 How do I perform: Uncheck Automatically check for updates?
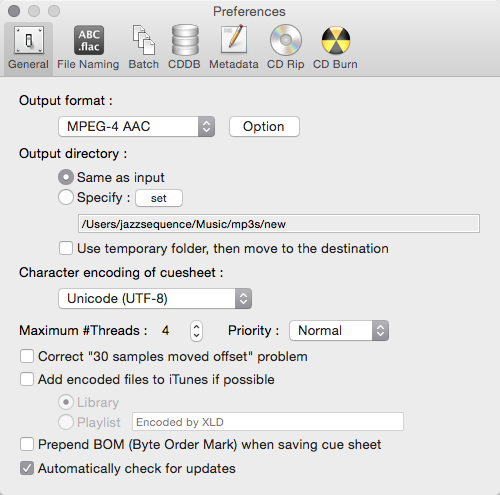pyautogui.click(x=27, y=468)
